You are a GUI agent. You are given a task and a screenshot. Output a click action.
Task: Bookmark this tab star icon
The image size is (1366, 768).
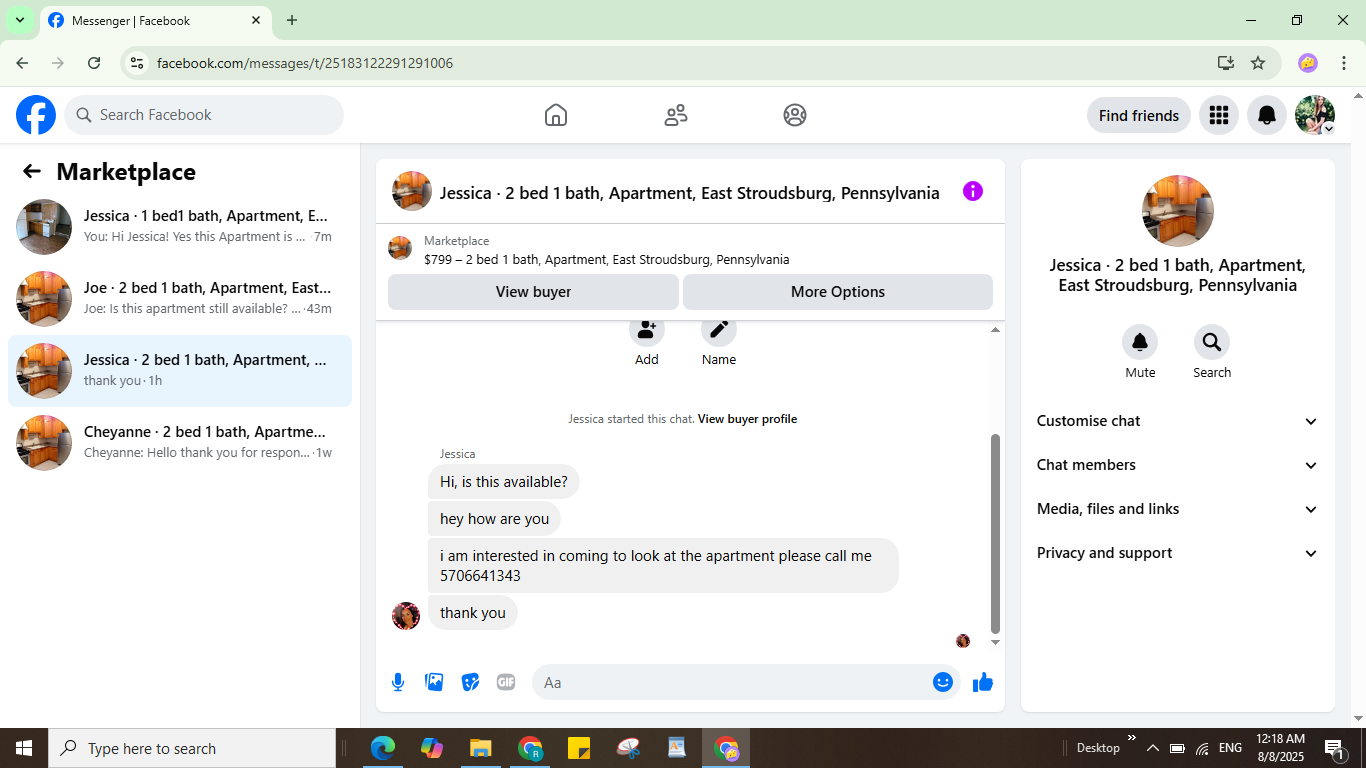pos(1258,63)
